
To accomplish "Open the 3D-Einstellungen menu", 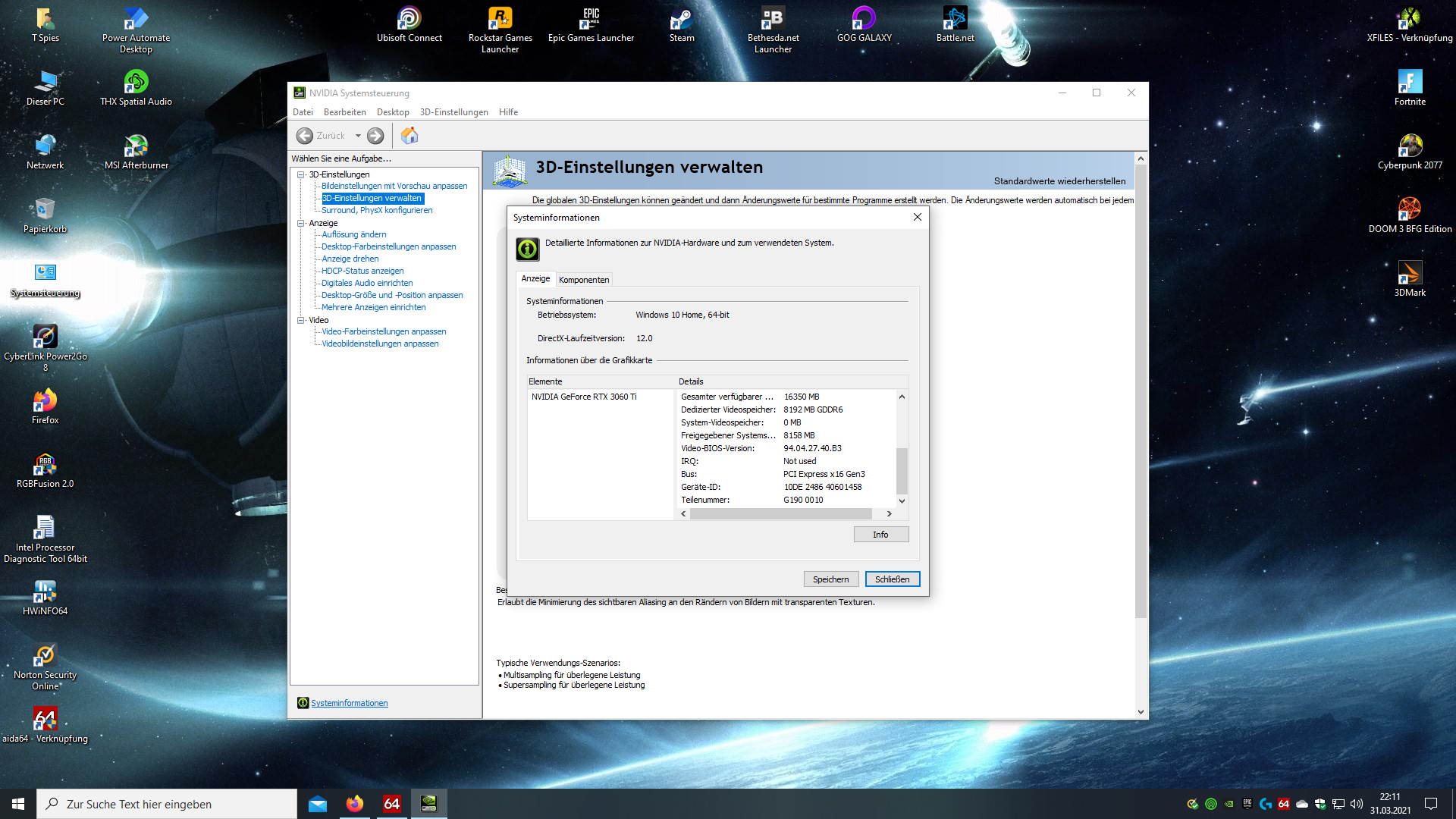I will pos(453,112).
